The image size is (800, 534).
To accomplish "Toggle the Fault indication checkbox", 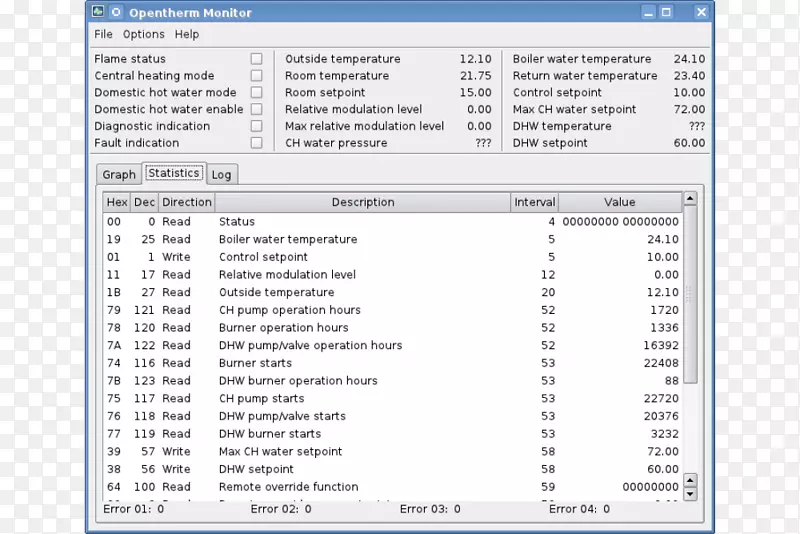I will click(257, 143).
